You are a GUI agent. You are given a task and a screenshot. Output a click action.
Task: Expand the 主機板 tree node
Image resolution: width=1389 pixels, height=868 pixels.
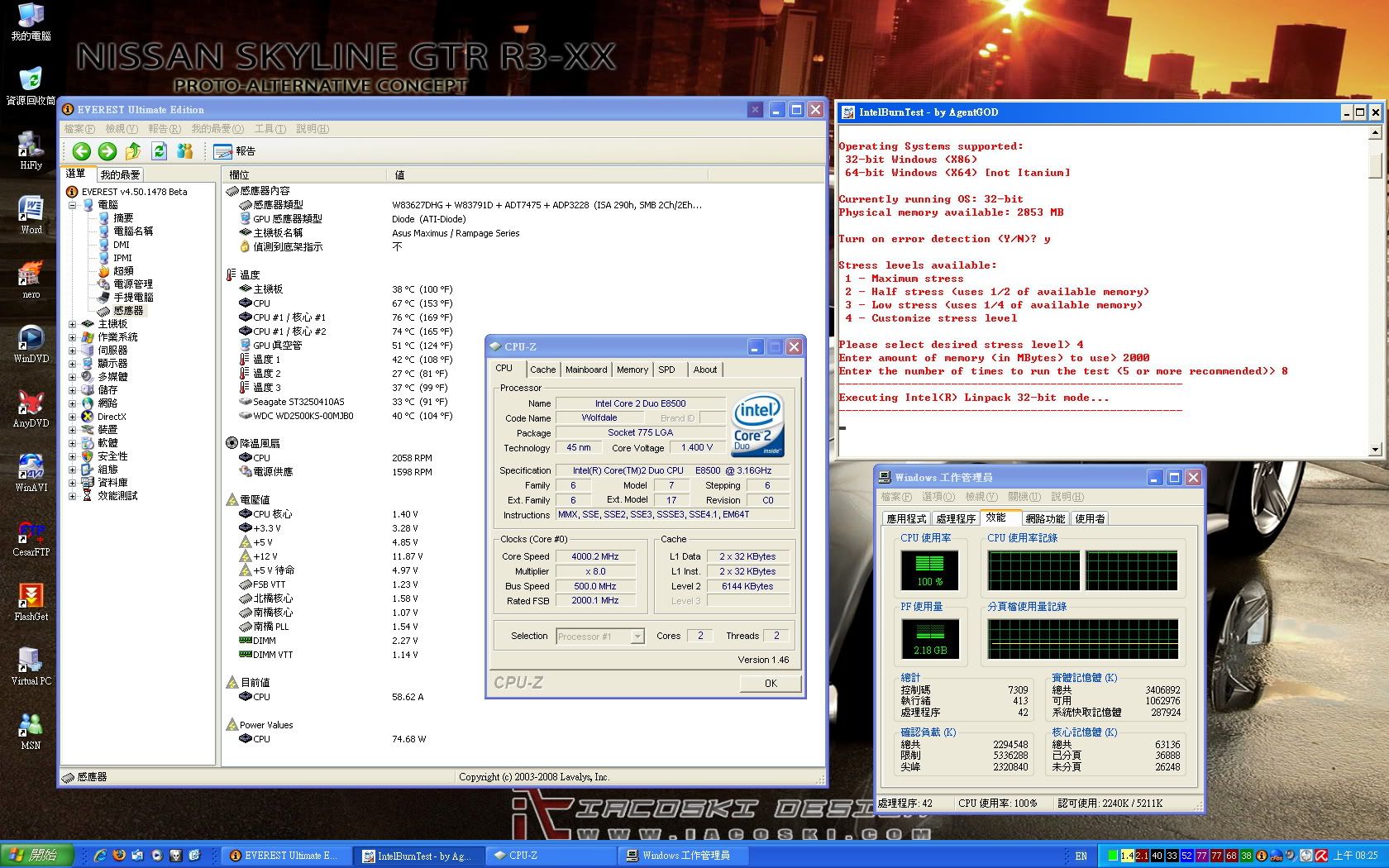(73, 324)
